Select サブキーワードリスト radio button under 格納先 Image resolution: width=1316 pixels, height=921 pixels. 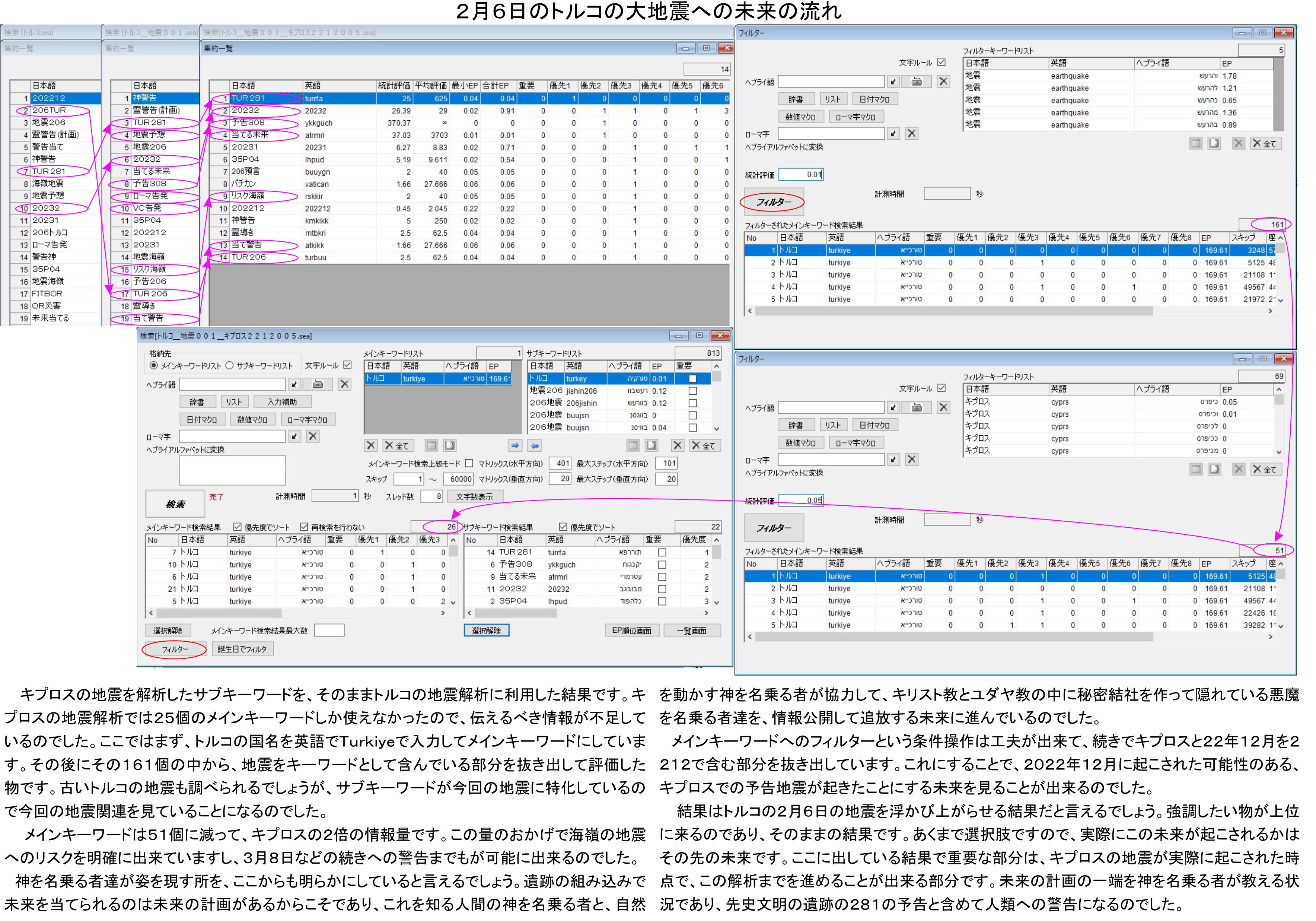[x=230, y=365]
